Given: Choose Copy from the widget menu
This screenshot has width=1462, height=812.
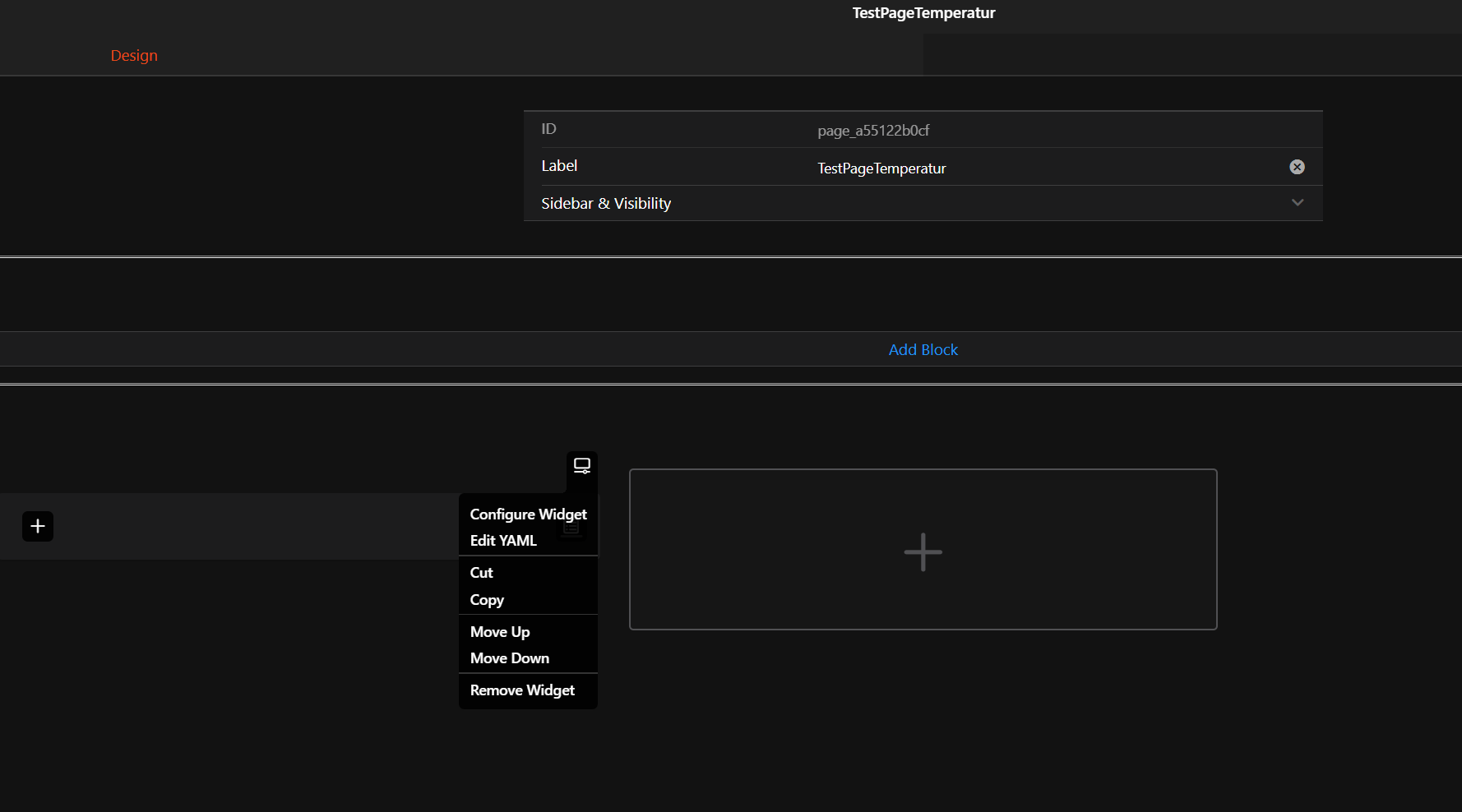Looking at the screenshot, I should click(487, 600).
